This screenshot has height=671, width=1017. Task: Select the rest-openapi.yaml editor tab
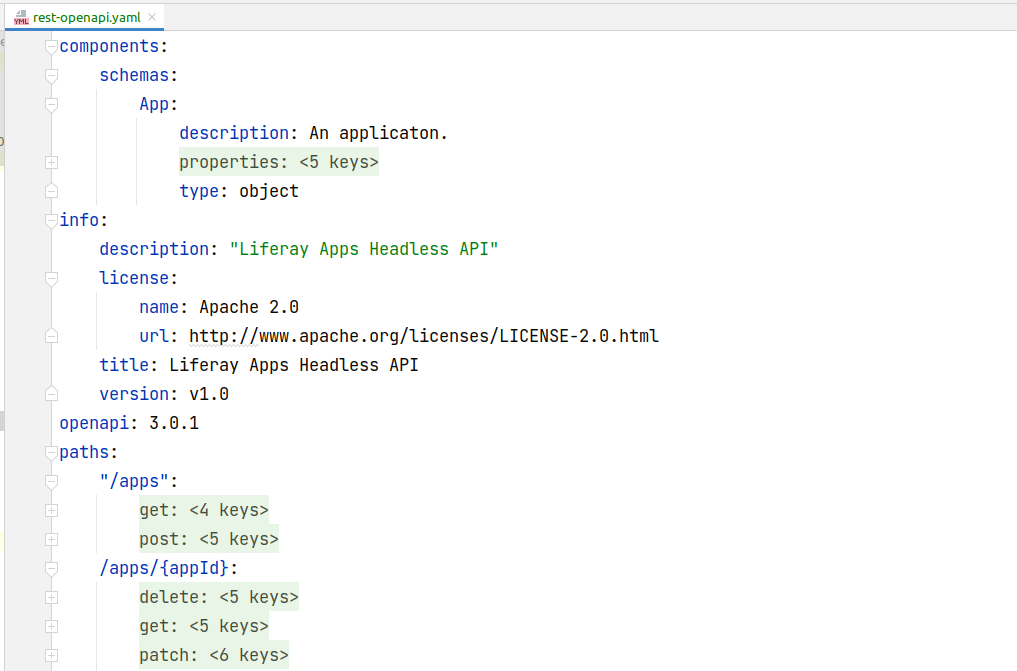(x=86, y=18)
